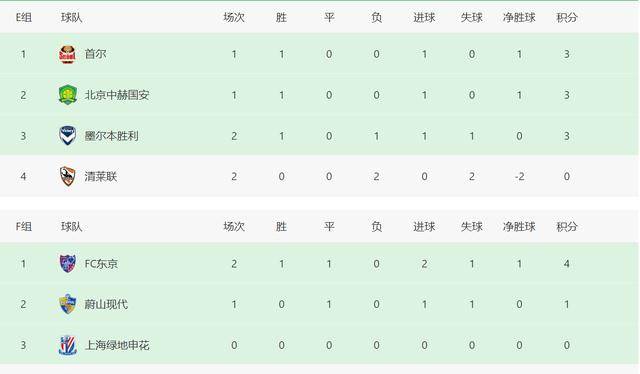Open the 上海绿地申花 team page
Viewport: 640px width, 374px height.
point(117,345)
